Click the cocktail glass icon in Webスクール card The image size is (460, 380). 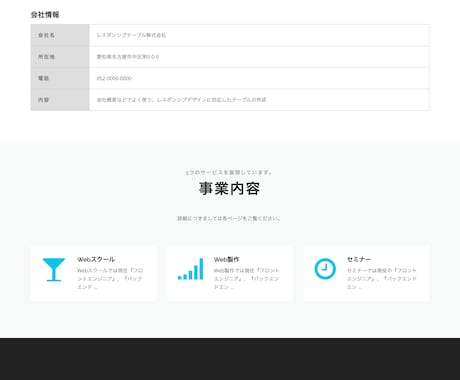pos(54,269)
